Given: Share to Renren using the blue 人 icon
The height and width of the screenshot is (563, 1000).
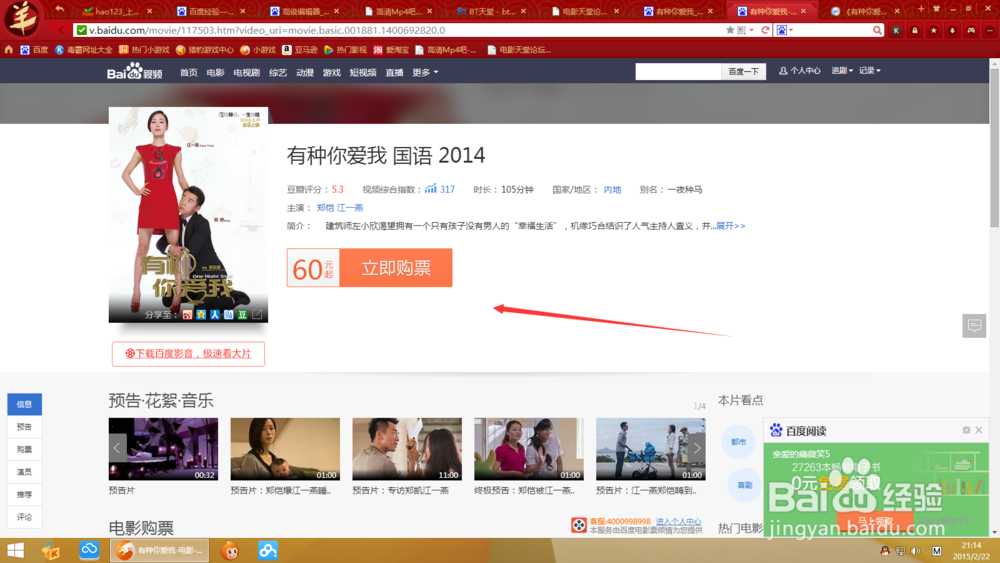Looking at the screenshot, I should click(x=215, y=314).
